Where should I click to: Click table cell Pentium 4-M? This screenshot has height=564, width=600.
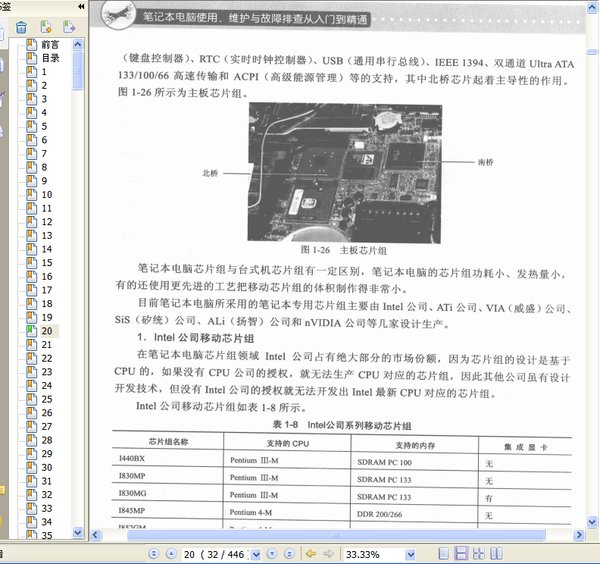coord(251,512)
